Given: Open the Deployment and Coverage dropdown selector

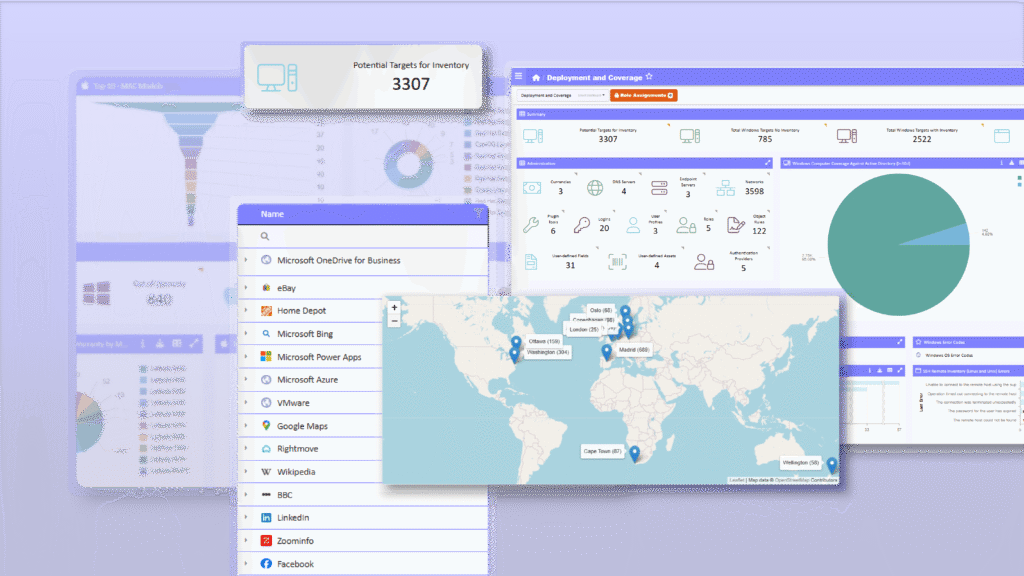Looking at the screenshot, I should tap(592, 95).
